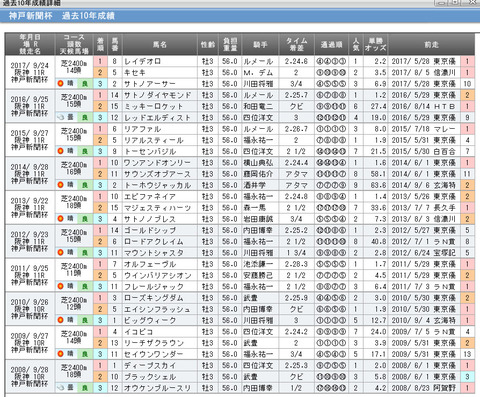Viewport: 480px width, 397px height.
Task: Click winning time 2.28.3
Action: coord(296,264)
